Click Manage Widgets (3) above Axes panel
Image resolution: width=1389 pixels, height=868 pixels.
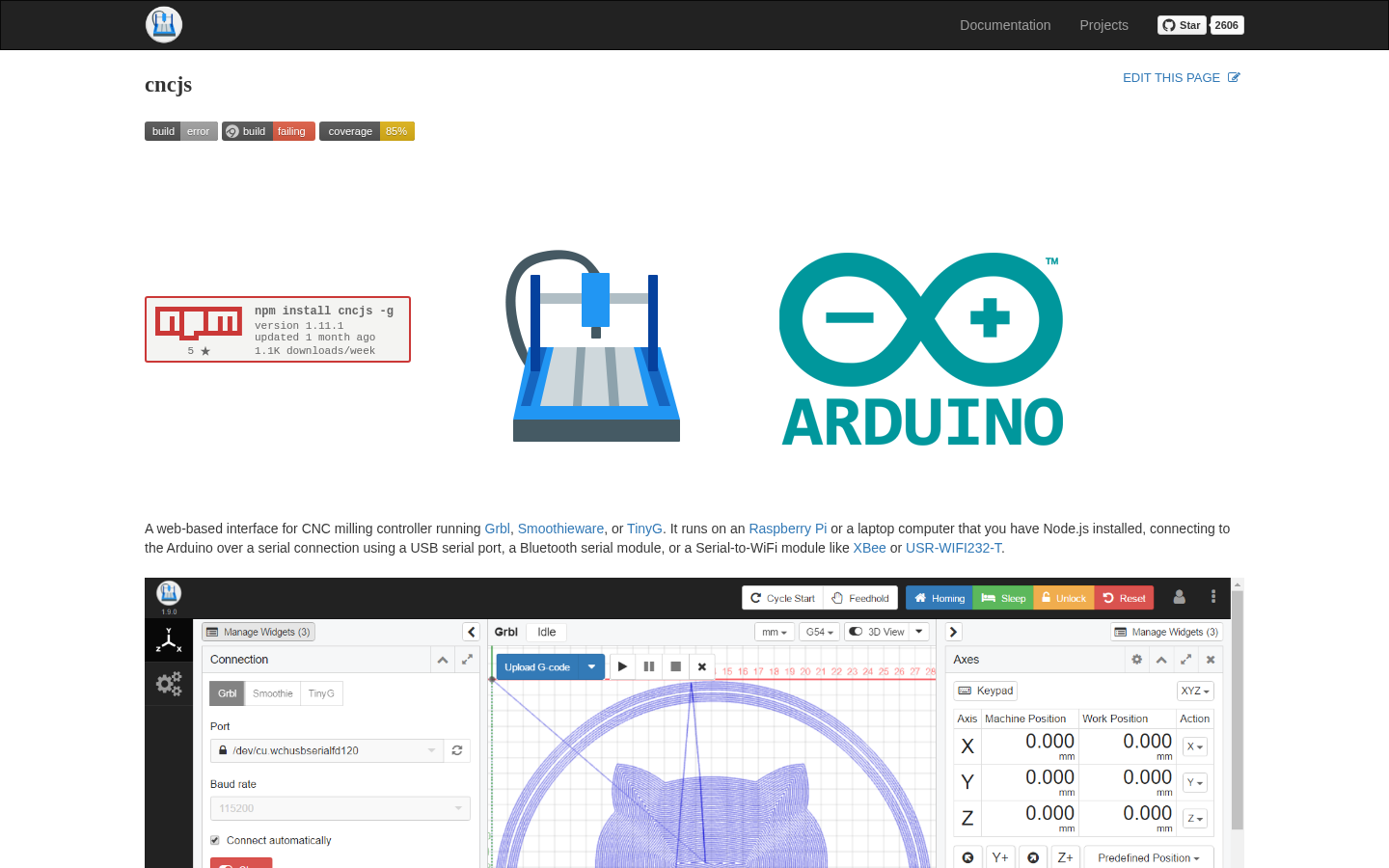pos(1166,632)
